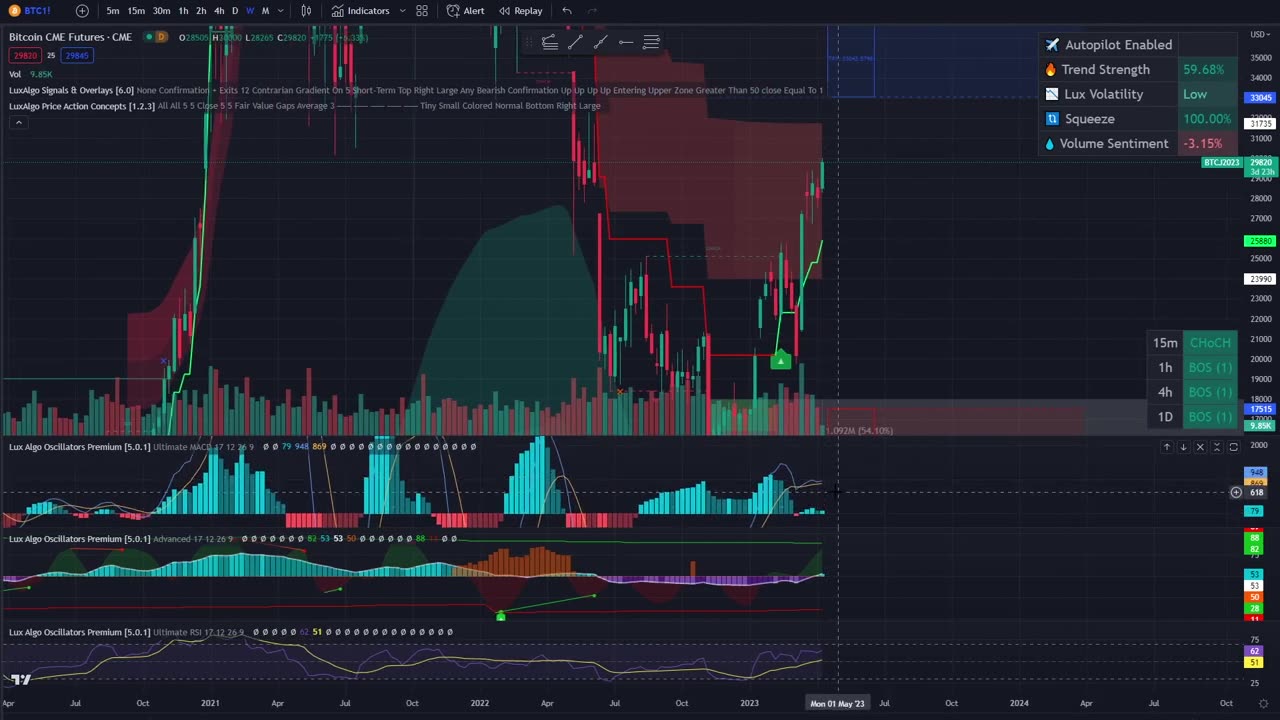Click the 15m CHoCH structure cell
The image size is (1280, 720).
tap(1210, 343)
